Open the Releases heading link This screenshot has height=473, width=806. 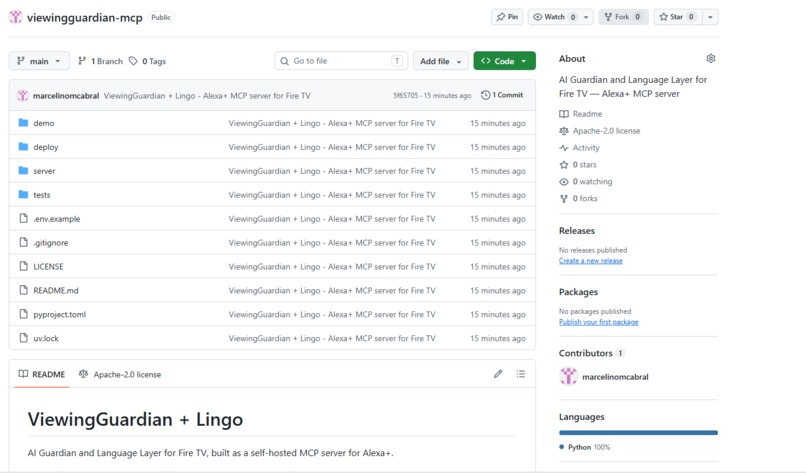[577, 231]
